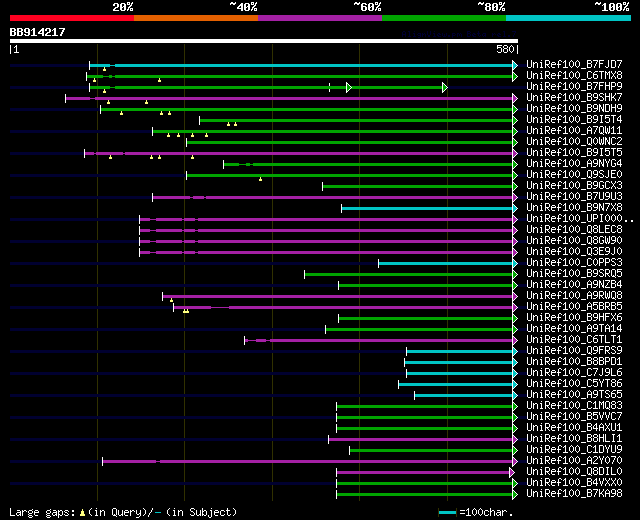
Task: Choose the UniRef100_A9RWQ8 subject label
Action: point(574,296)
